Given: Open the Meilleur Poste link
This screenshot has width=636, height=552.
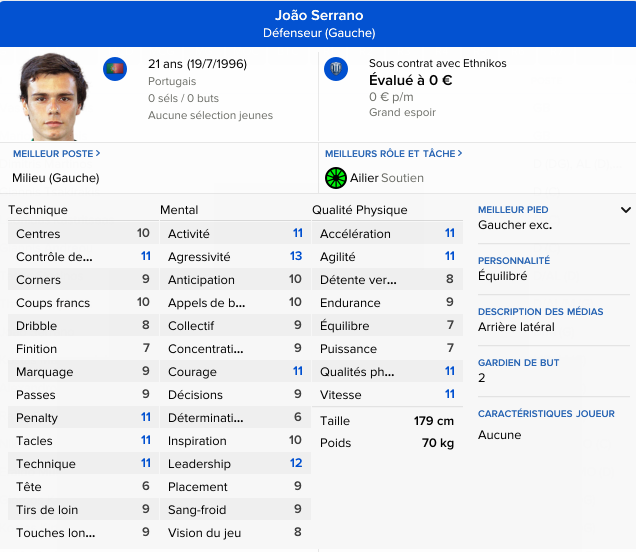Looking at the screenshot, I should click(x=56, y=154).
